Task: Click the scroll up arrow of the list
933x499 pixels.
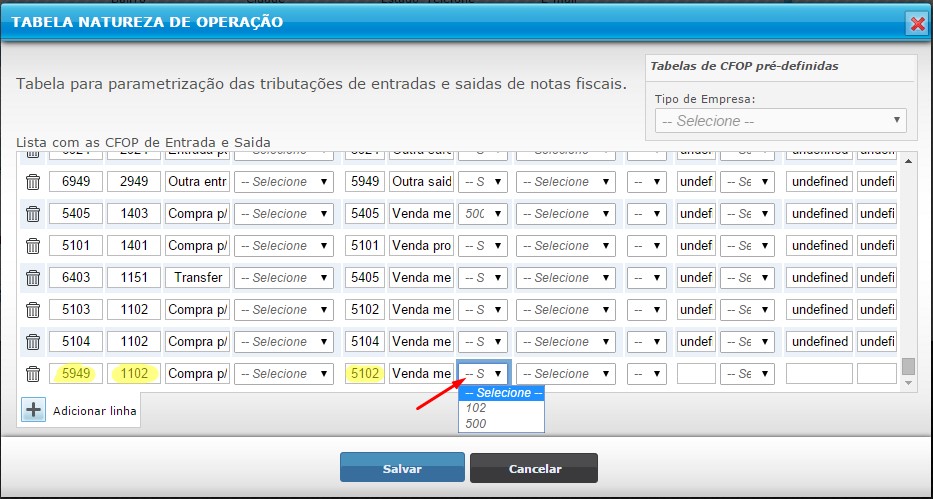Action: [x=908, y=161]
